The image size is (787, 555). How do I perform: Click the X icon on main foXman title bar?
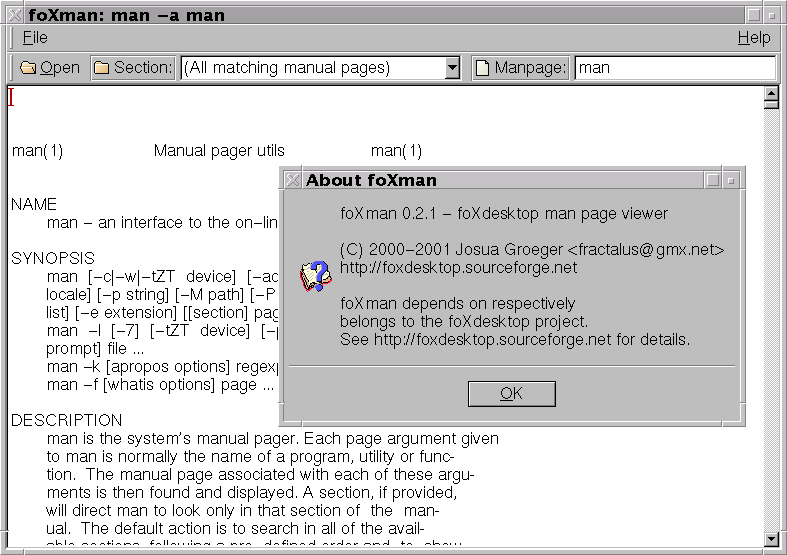point(12,15)
